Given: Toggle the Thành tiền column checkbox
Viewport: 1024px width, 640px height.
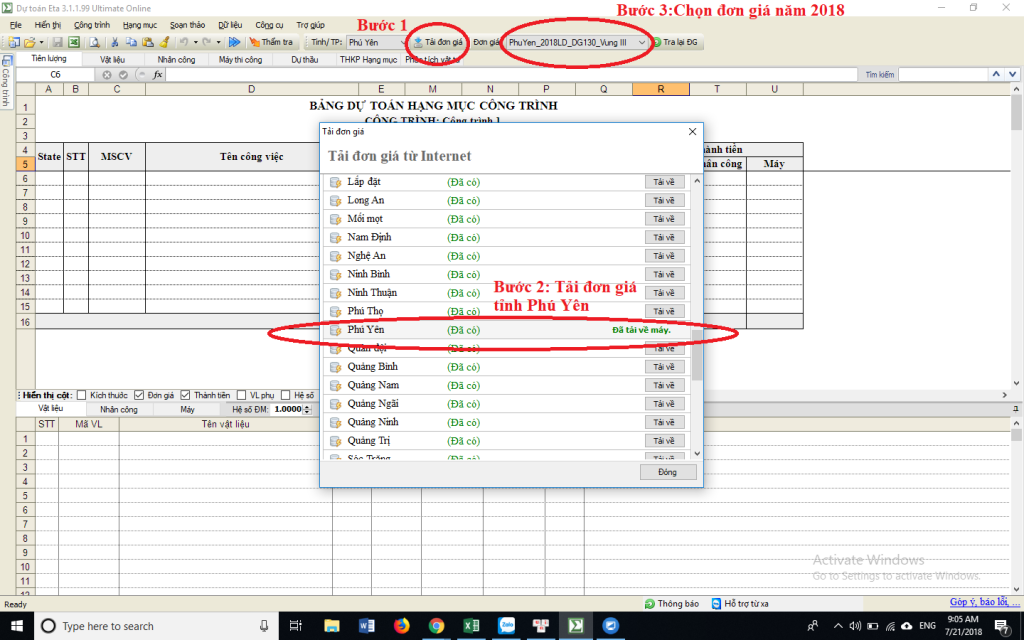Looking at the screenshot, I should (x=185, y=395).
